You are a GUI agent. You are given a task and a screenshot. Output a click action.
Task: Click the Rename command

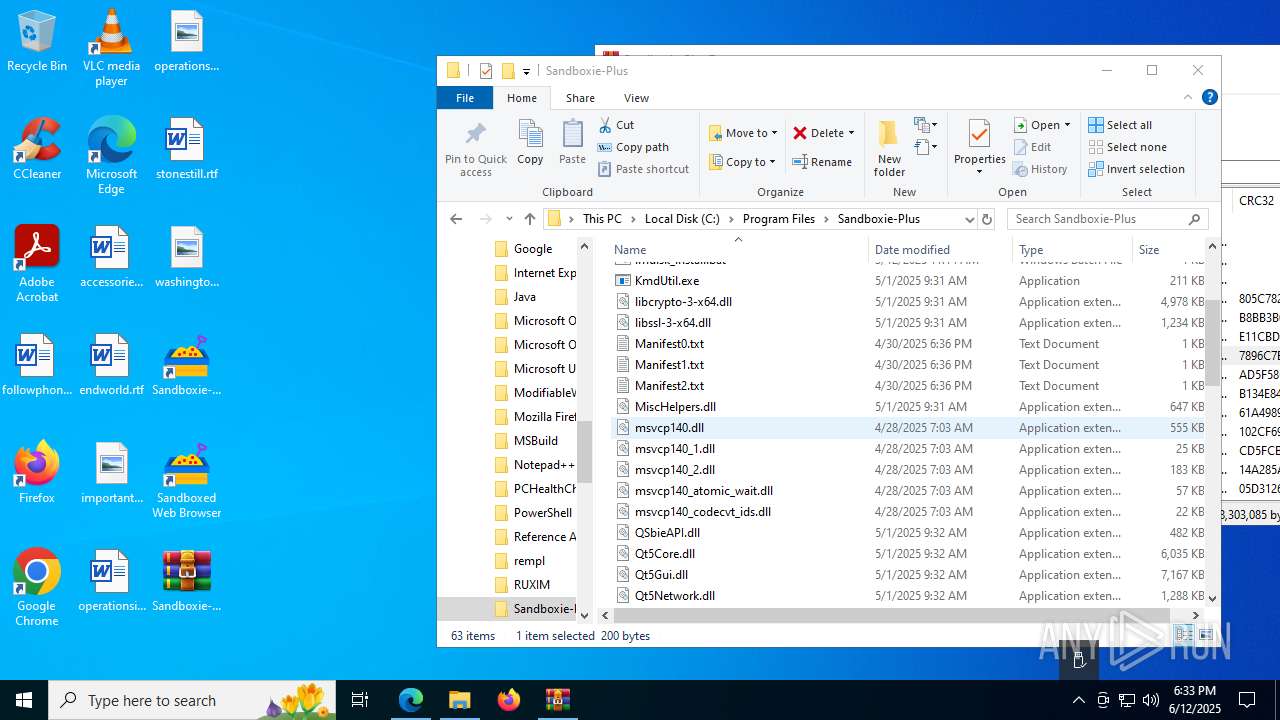822,162
